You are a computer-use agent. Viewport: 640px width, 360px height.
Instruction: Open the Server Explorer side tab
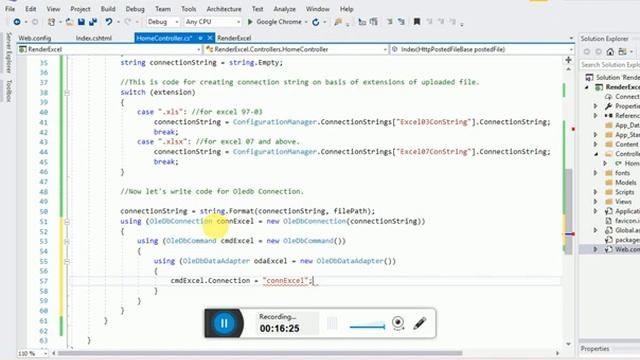tap(9, 53)
